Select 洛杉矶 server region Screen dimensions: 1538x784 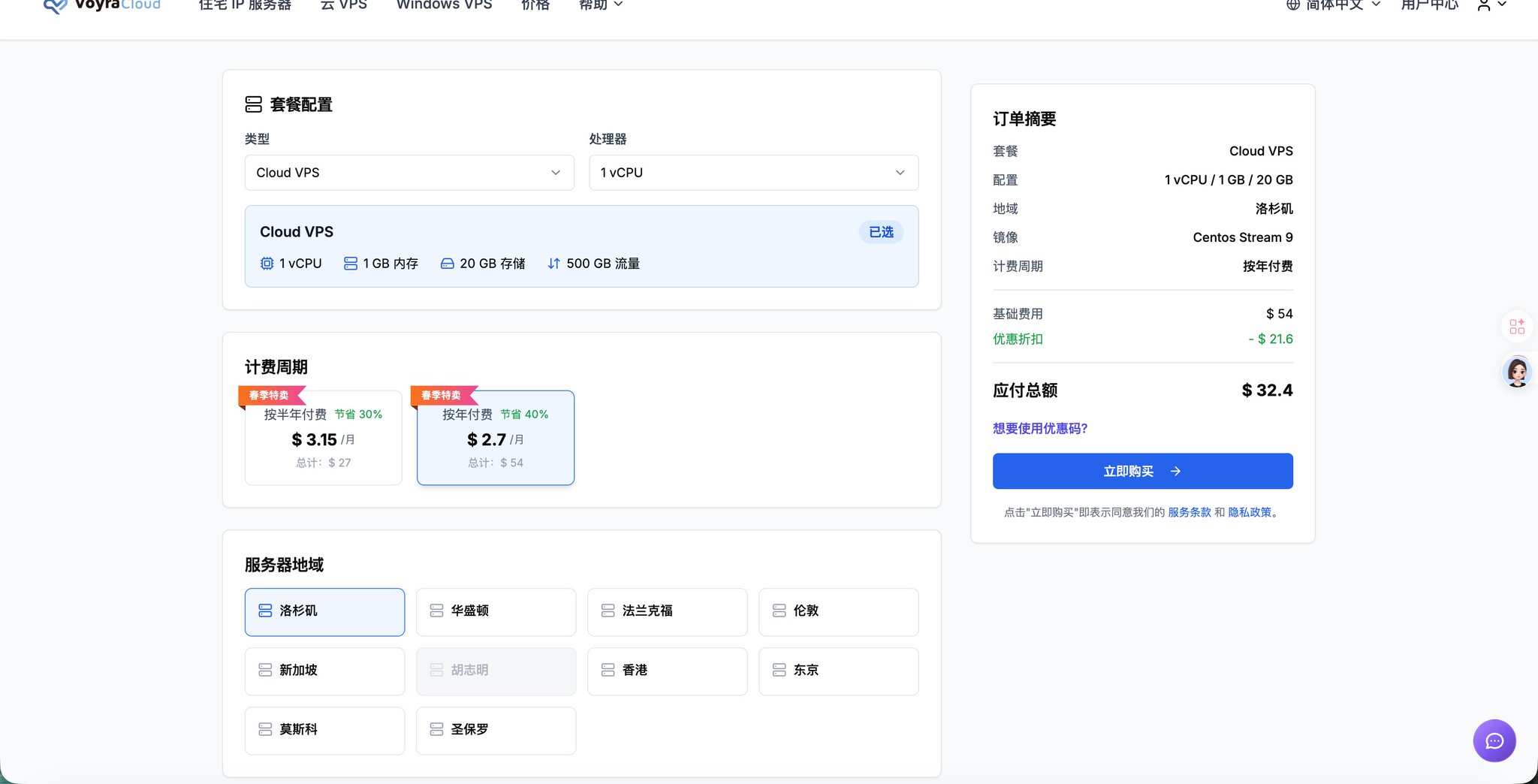[x=324, y=612]
